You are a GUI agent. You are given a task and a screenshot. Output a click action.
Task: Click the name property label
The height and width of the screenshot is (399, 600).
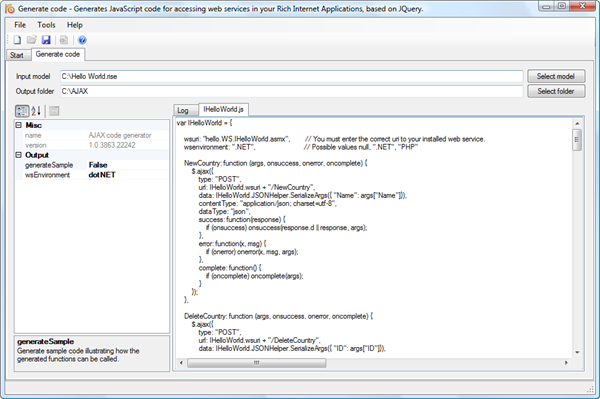[x=33, y=135]
